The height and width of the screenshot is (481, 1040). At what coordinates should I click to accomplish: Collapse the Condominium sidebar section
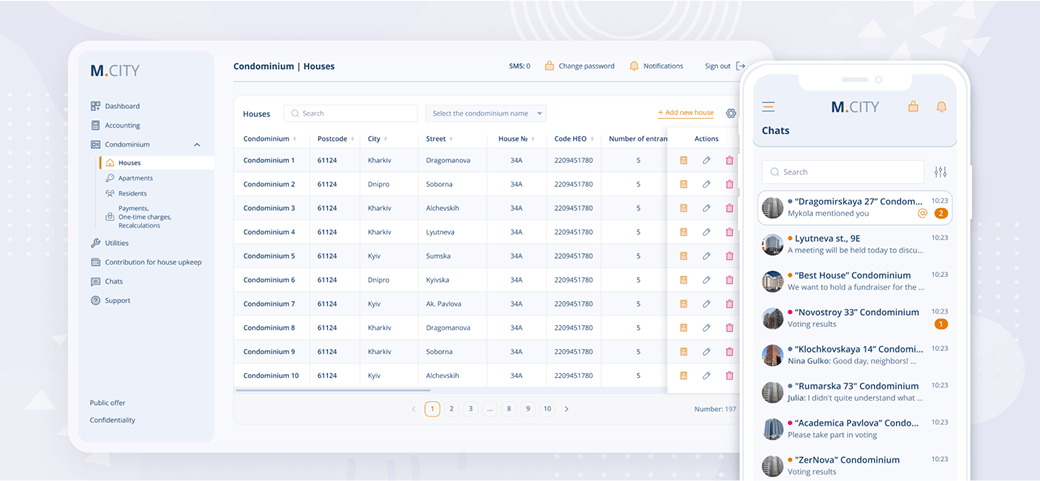click(197, 145)
